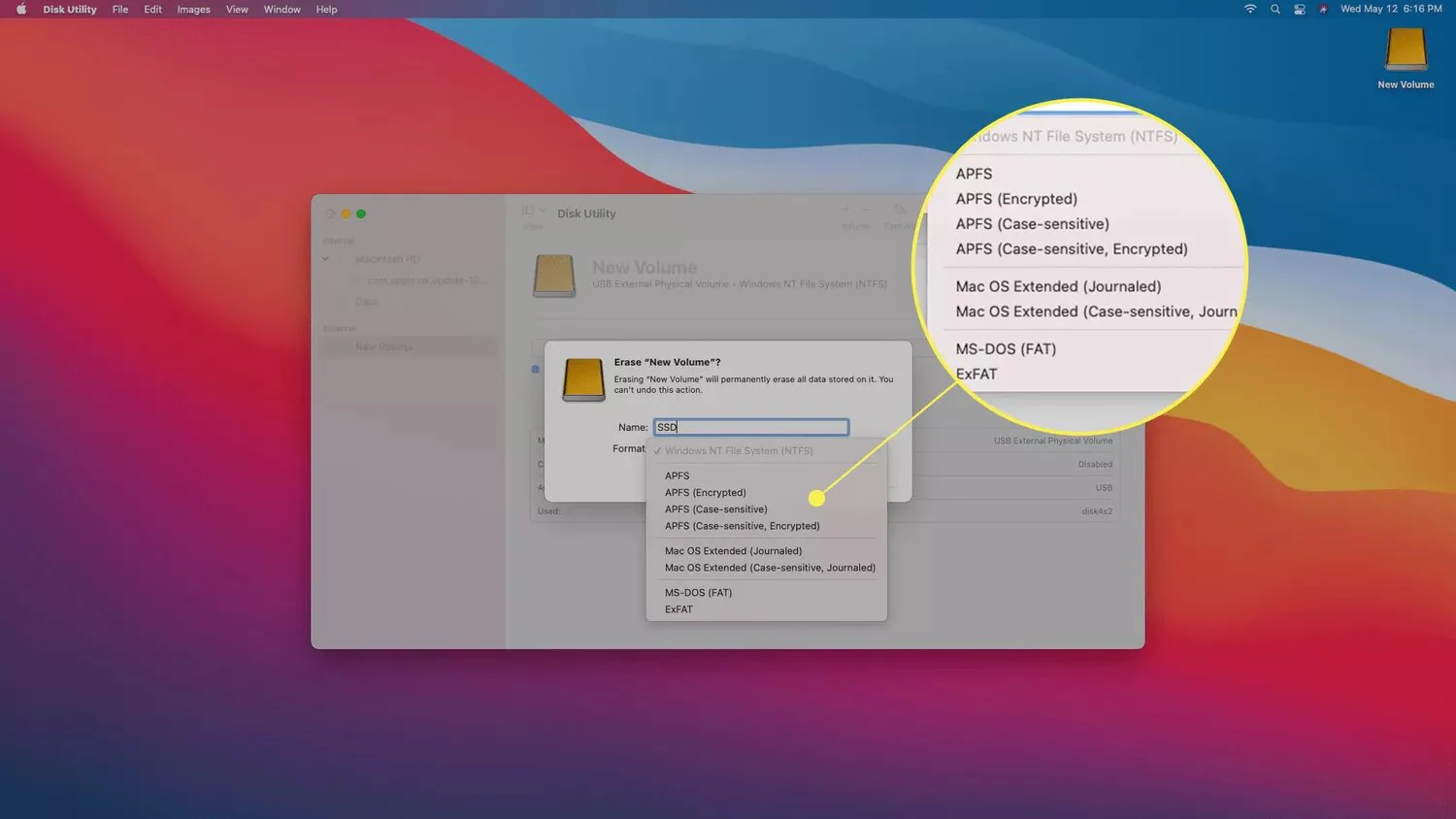Open the View menu in the menu bar
The width and height of the screenshot is (1456, 819).
[237, 10]
